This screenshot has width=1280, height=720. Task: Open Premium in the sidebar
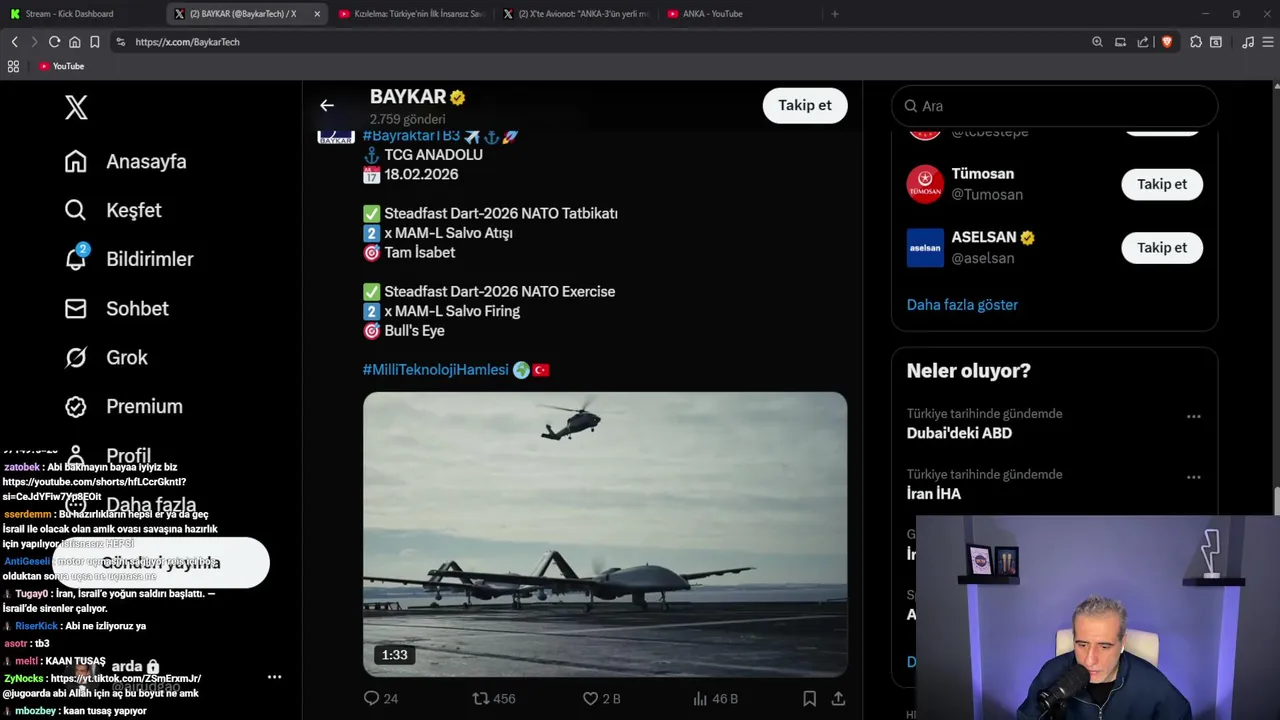123,406
